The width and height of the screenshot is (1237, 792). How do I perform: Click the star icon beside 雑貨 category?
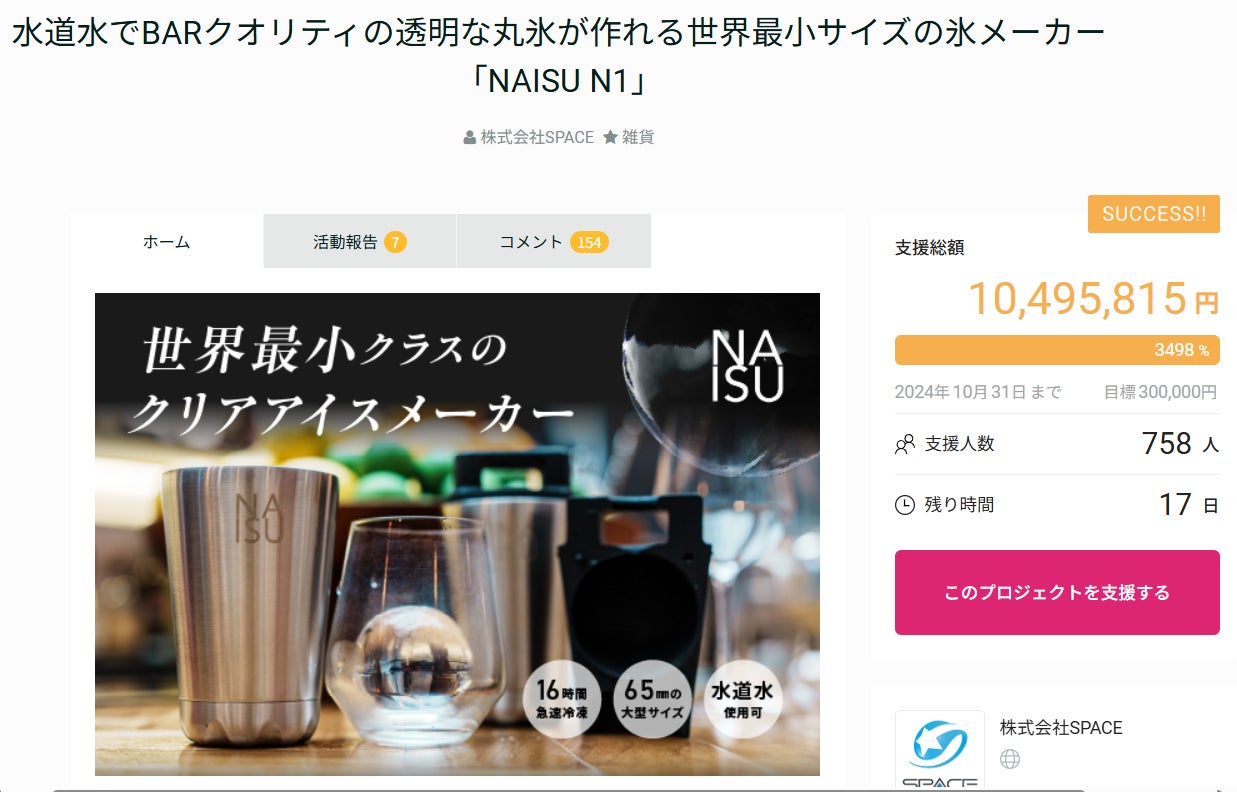tap(610, 138)
